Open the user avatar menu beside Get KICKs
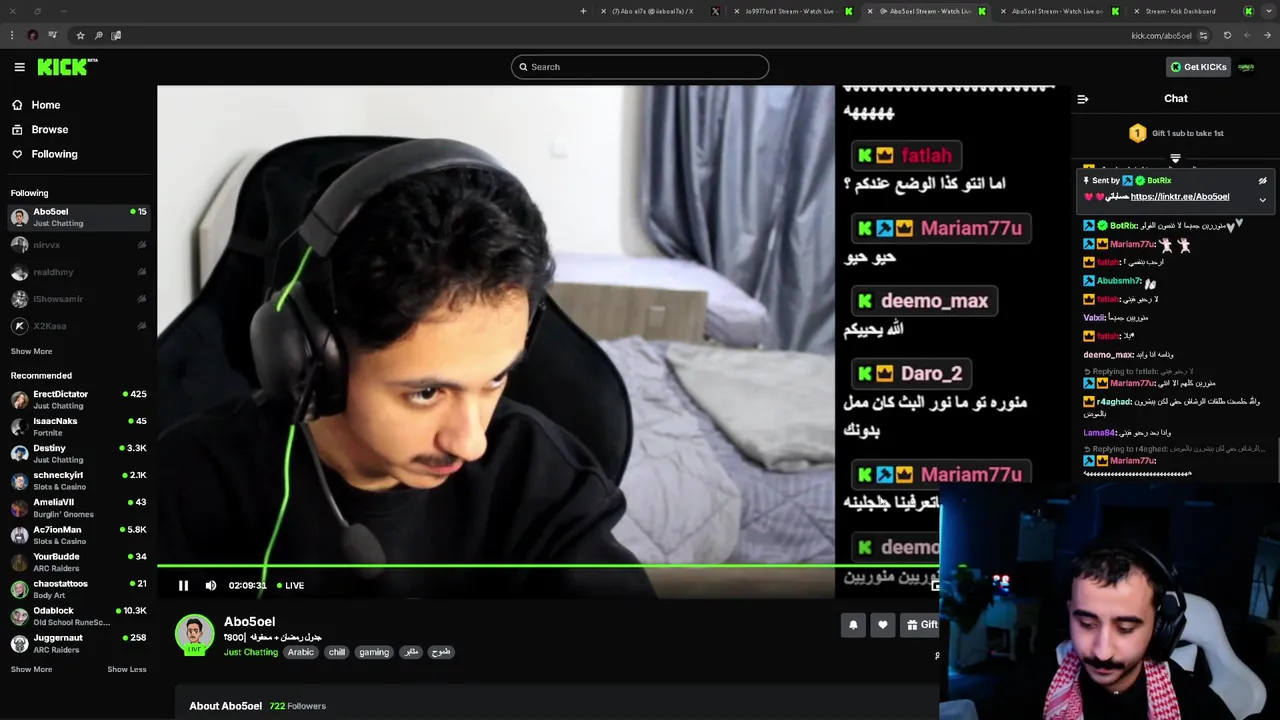The width and height of the screenshot is (1280, 720). [1246, 67]
